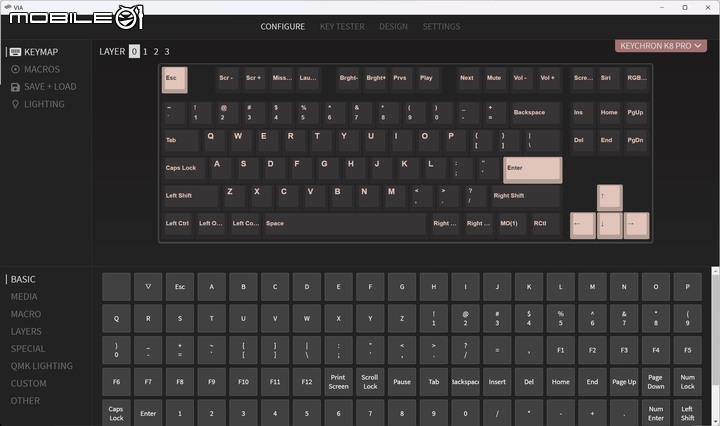Select the Left Shift key on layout
The image size is (720, 426).
[x=191, y=197]
